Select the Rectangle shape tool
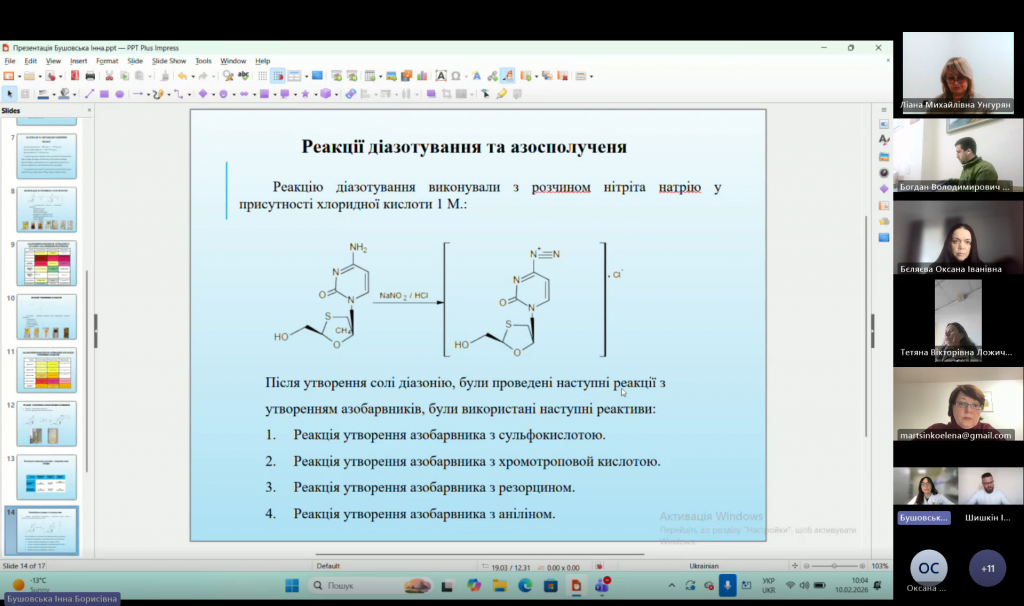 coord(104,94)
